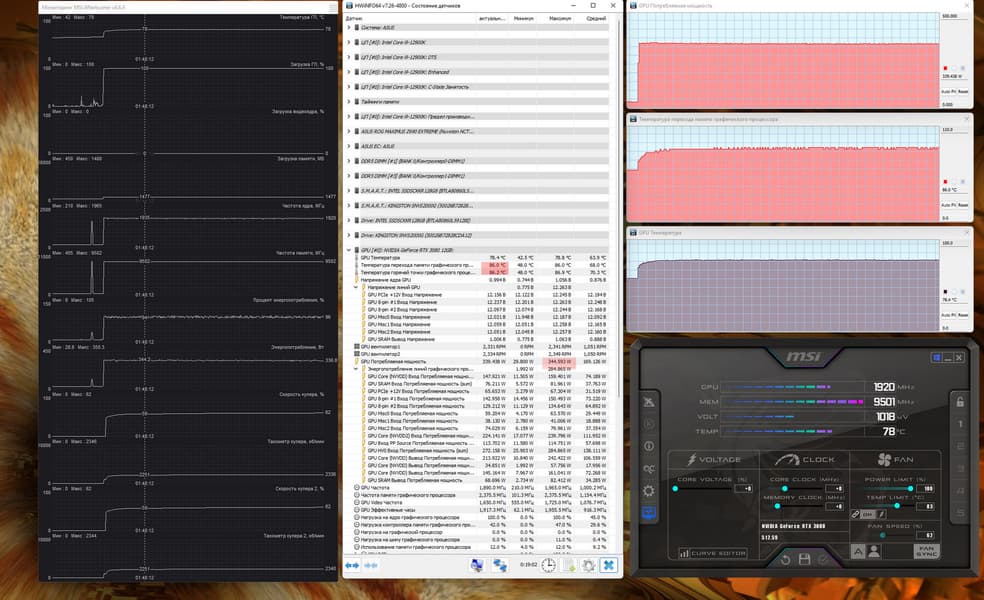This screenshot has height=600, width=984.
Task: Click the save profile floppy icon
Action: (x=804, y=559)
